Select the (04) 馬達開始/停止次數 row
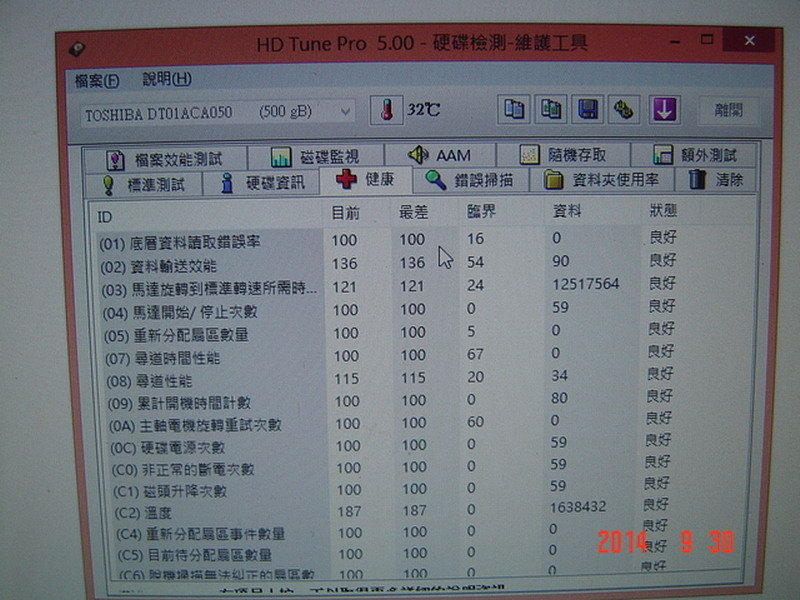 coord(388,310)
